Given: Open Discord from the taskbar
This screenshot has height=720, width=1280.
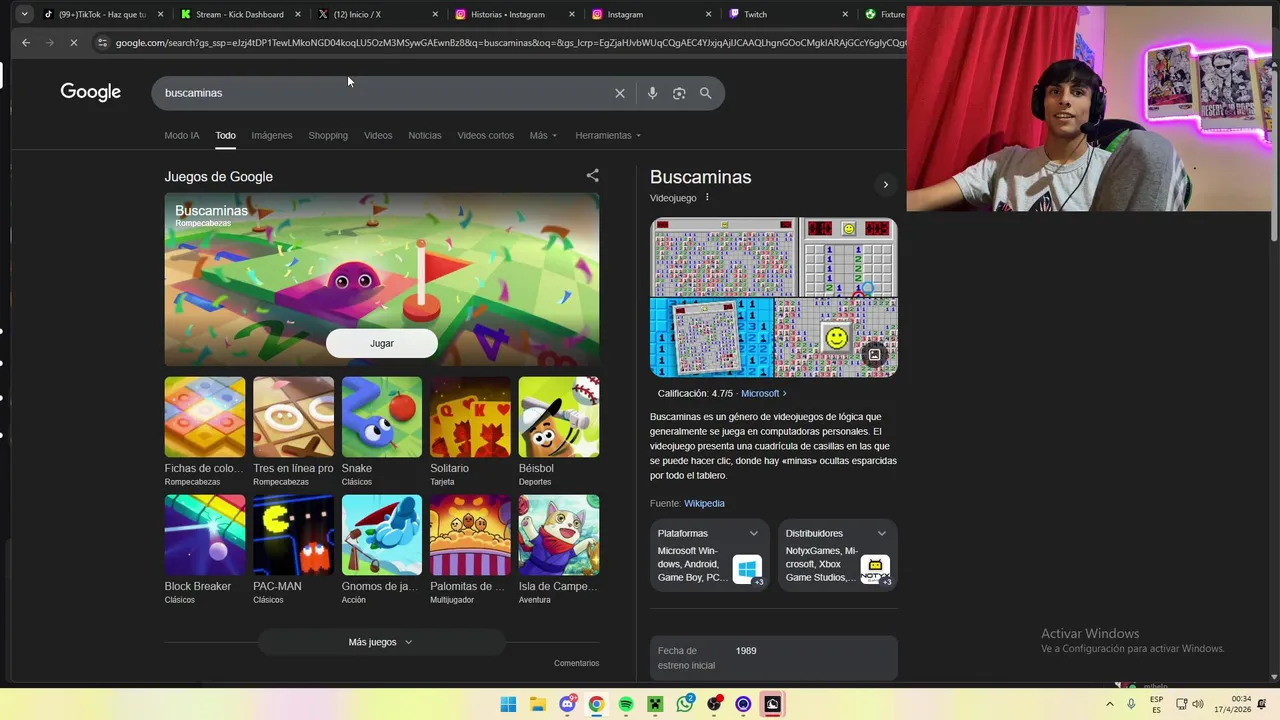Looking at the screenshot, I should click(x=567, y=704).
